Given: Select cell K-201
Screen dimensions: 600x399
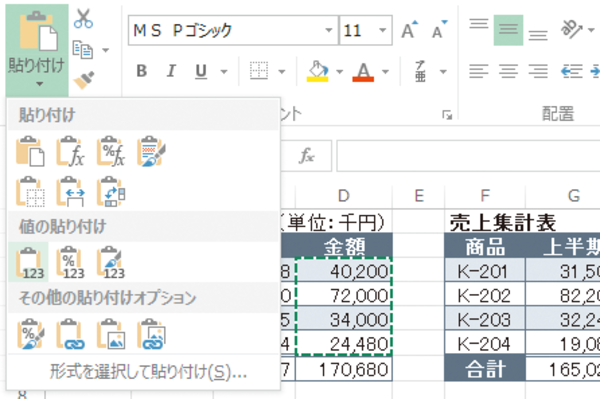Looking at the screenshot, I should coord(485,271).
